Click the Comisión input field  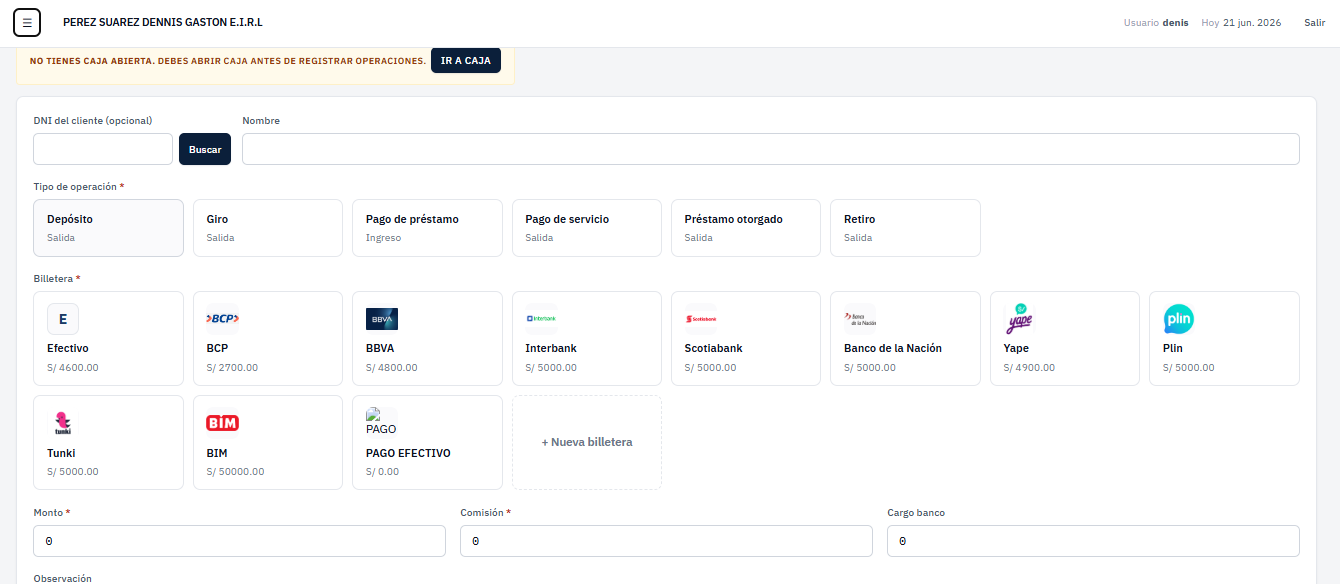(666, 541)
